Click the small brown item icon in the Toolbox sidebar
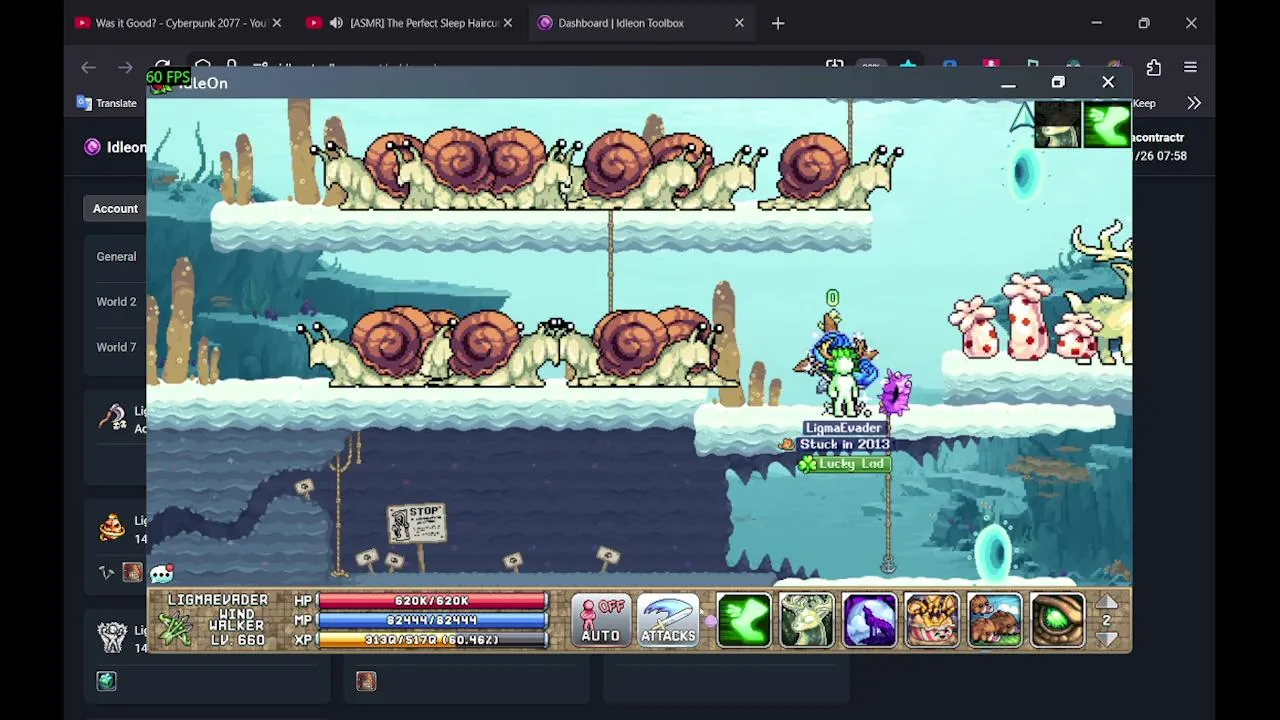Viewport: 1280px width, 720px height. click(x=132, y=573)
